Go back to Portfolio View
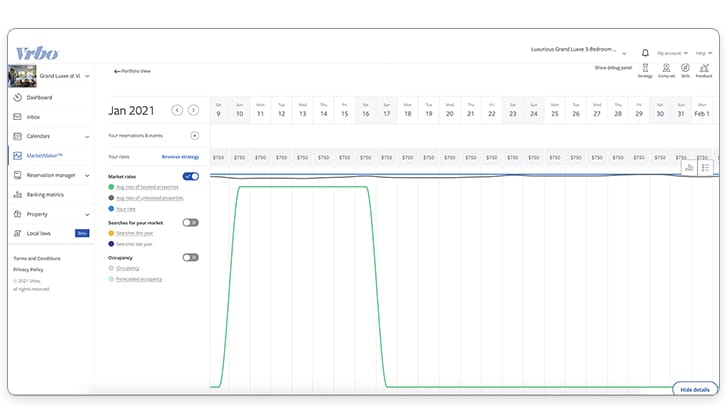 click(132, 71)
